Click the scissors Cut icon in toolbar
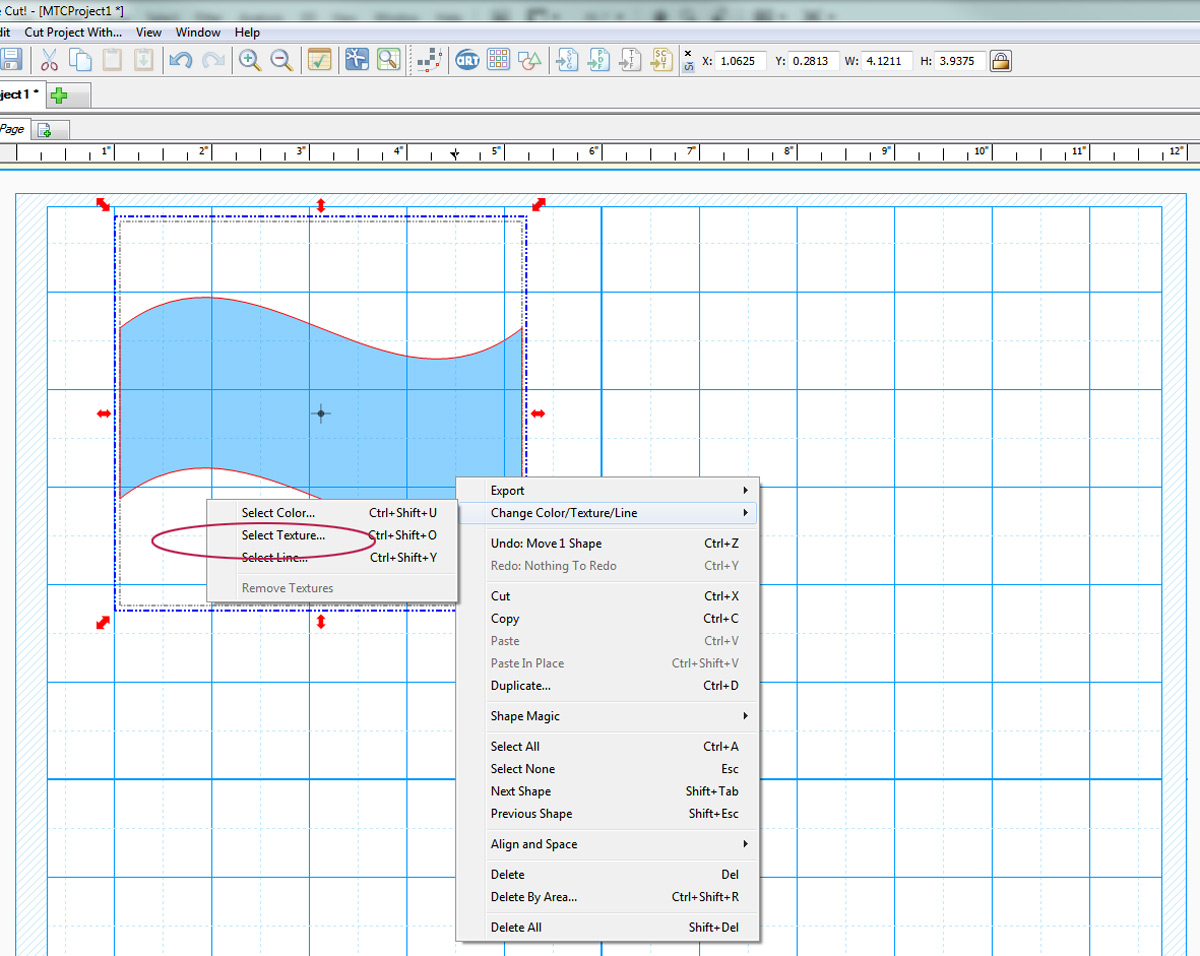This screenshot has height=956, width=1200. (49, 60)
